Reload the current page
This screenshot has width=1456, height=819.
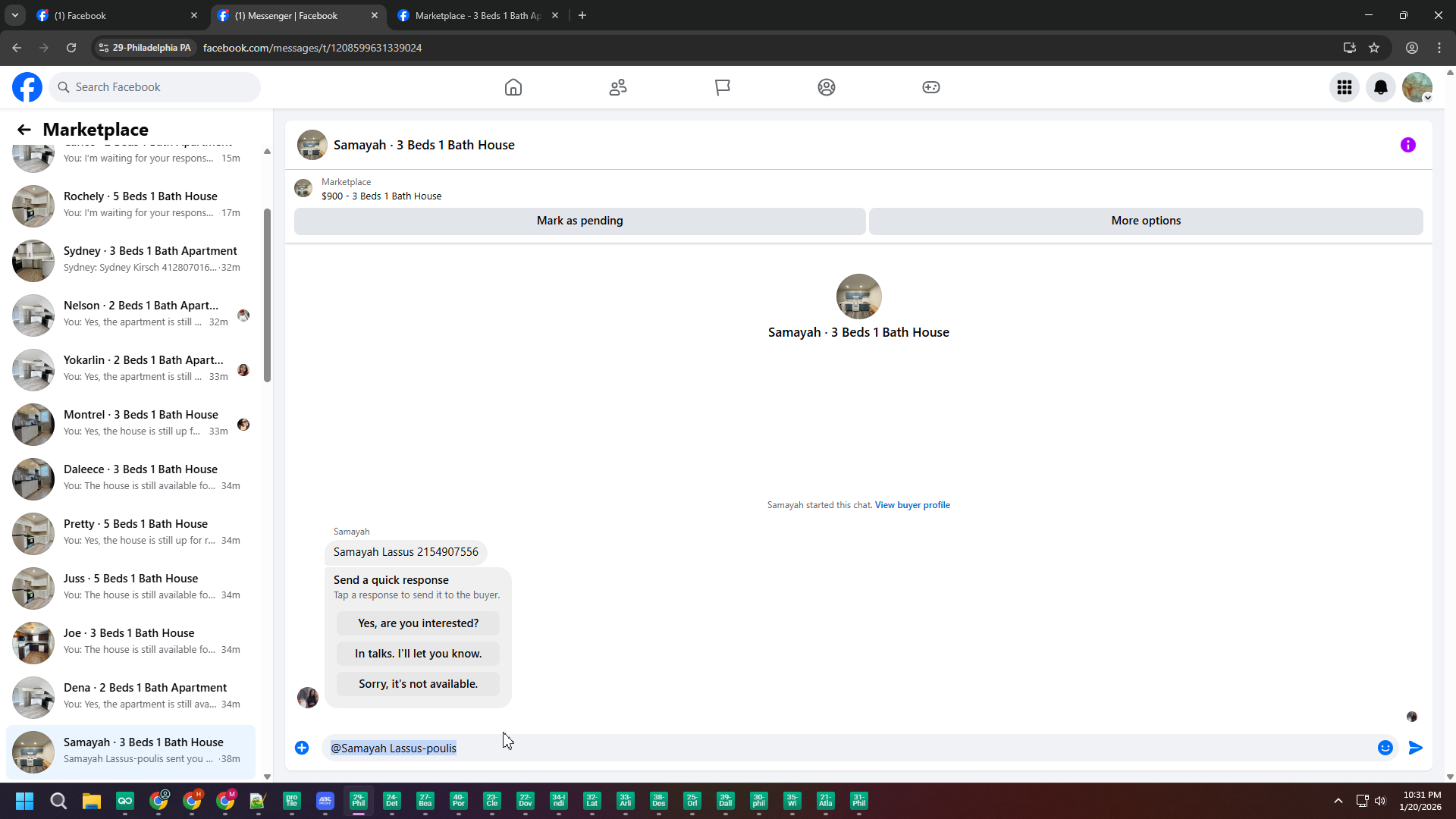pyautogui.click(x=71, y=48)
